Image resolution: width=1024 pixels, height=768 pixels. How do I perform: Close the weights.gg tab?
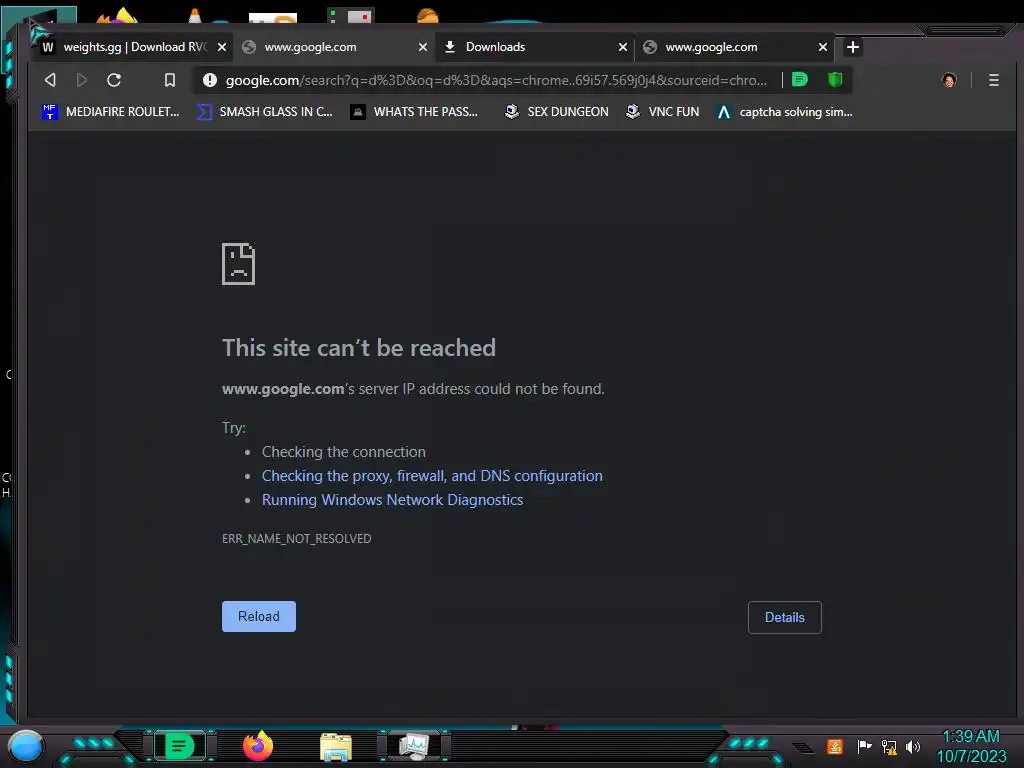222,47
